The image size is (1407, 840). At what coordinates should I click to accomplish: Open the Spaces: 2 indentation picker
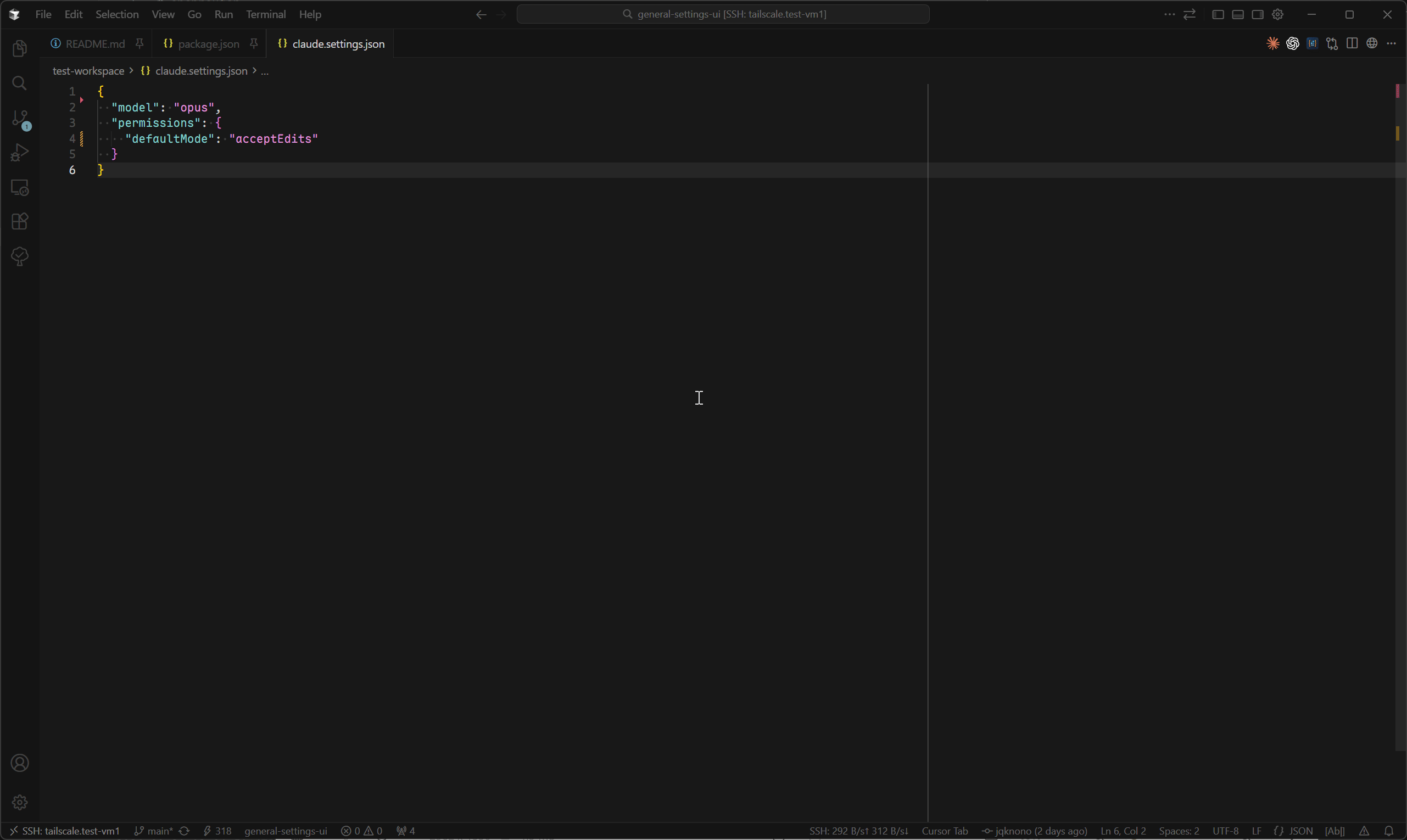pos(1179,831)
